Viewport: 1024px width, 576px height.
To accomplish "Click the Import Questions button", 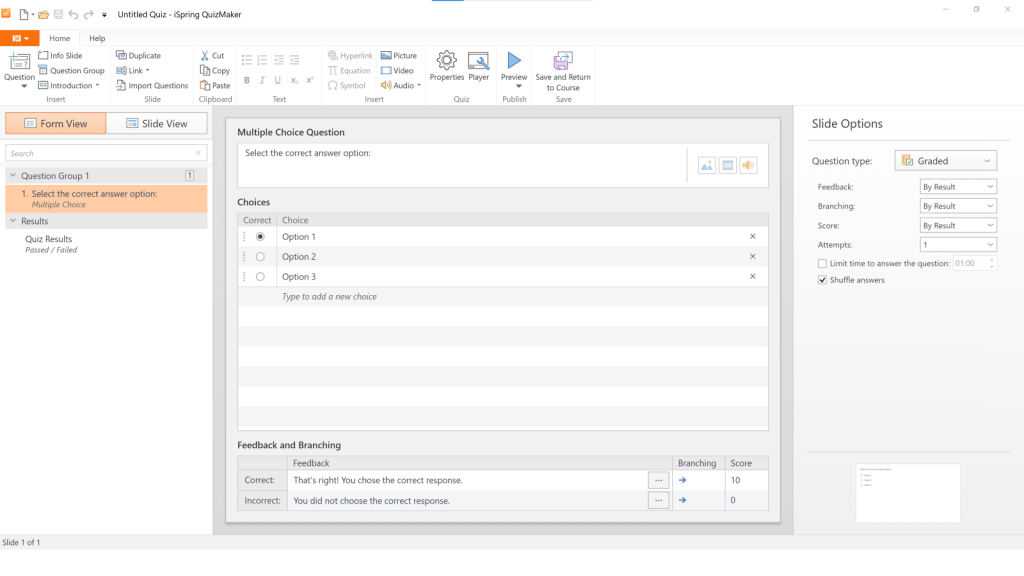I will click(152, 85).
